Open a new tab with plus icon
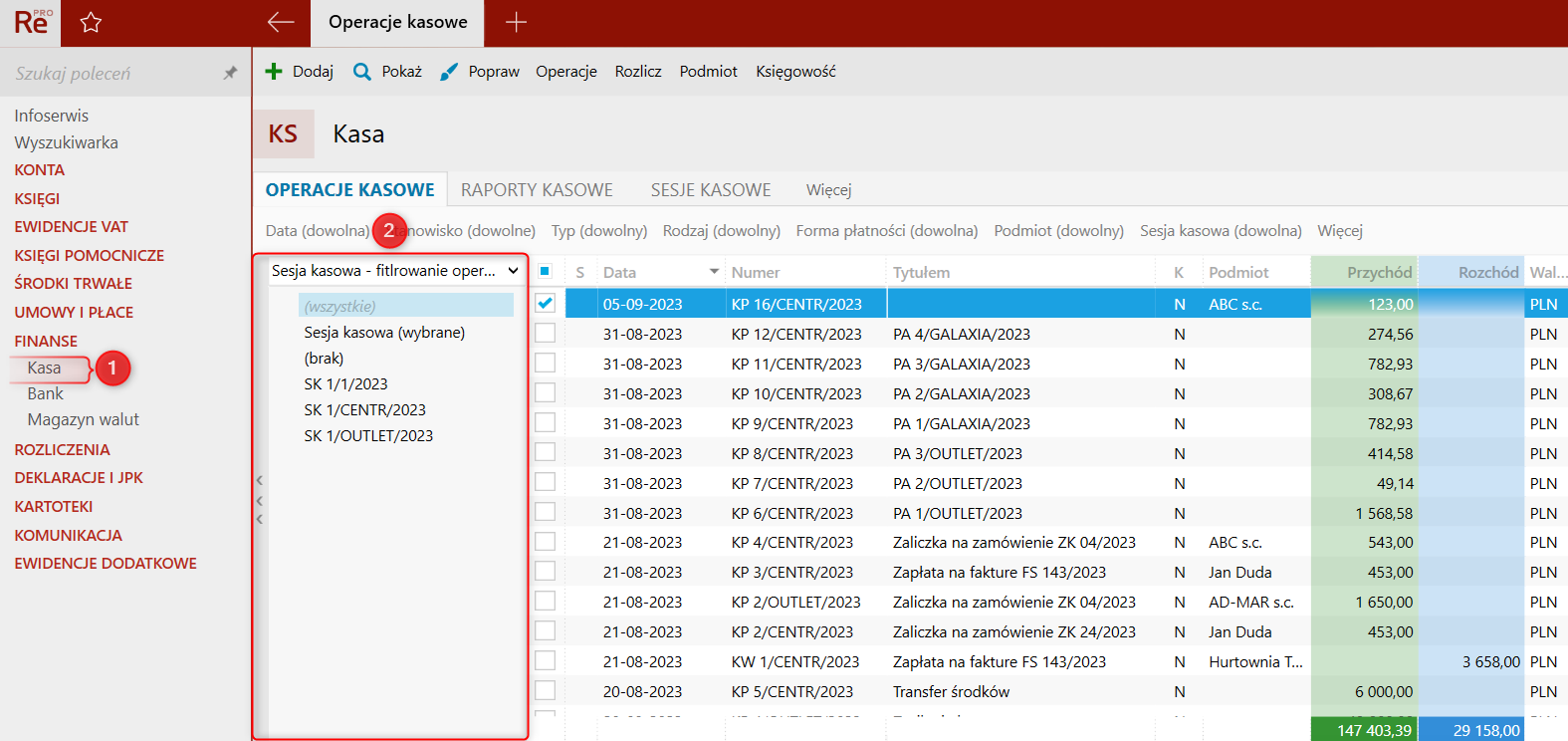1568x741 pixels. [x=516, y=23]
